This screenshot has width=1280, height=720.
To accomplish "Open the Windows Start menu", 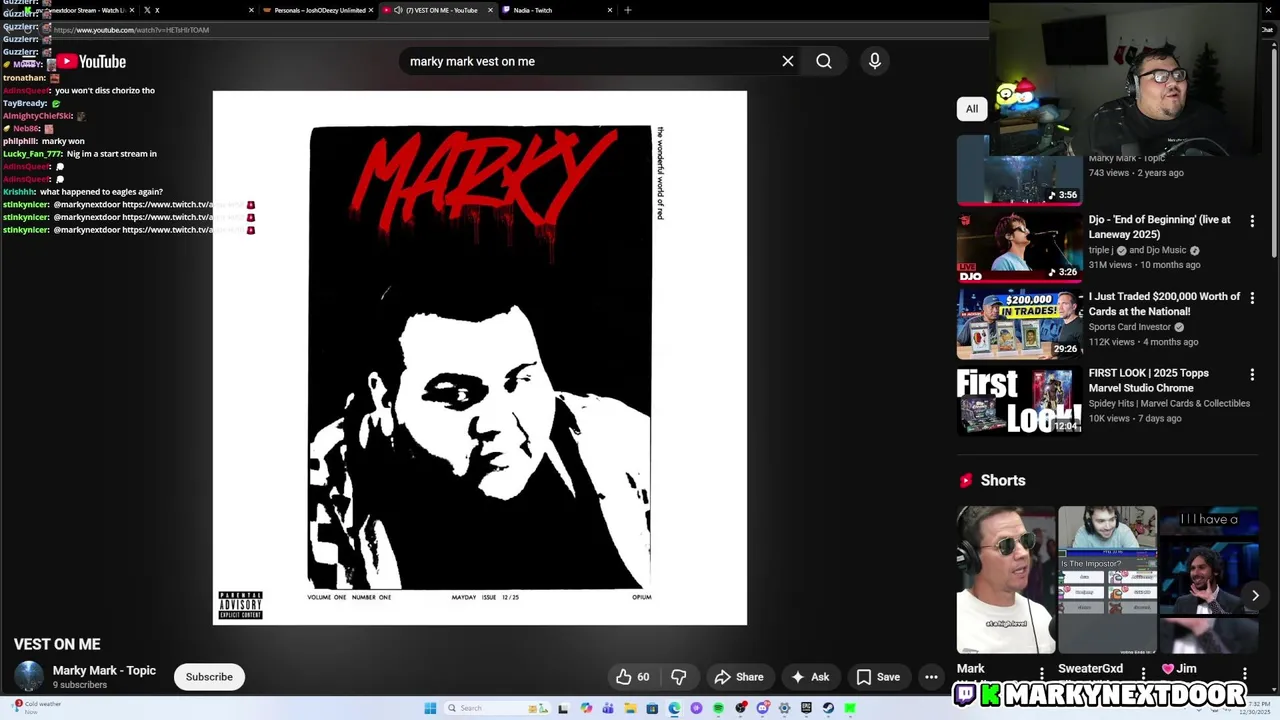I will 430,708.
